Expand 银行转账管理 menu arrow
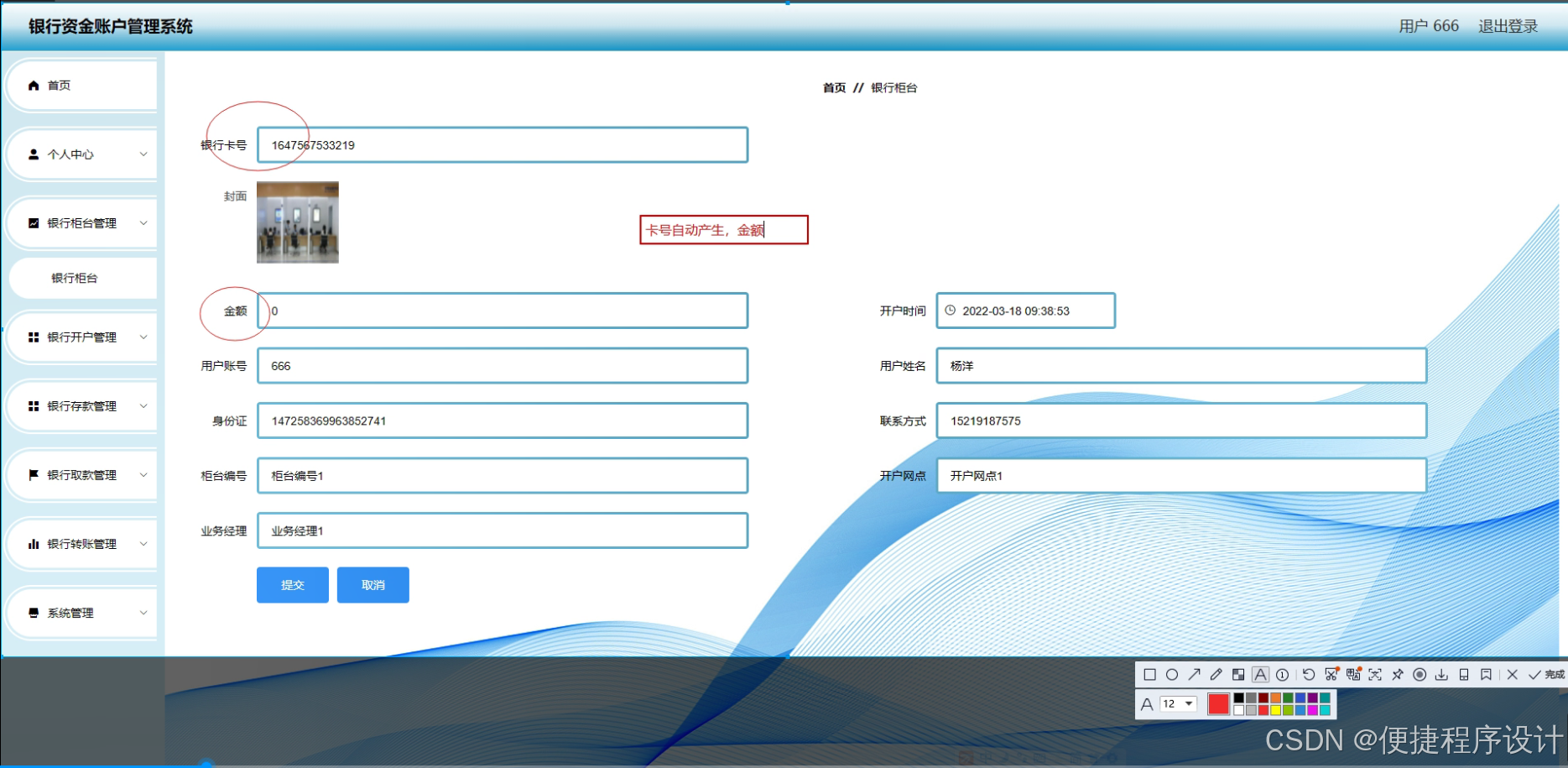The width and height of the screenshot is (1568, 768). 143,543
